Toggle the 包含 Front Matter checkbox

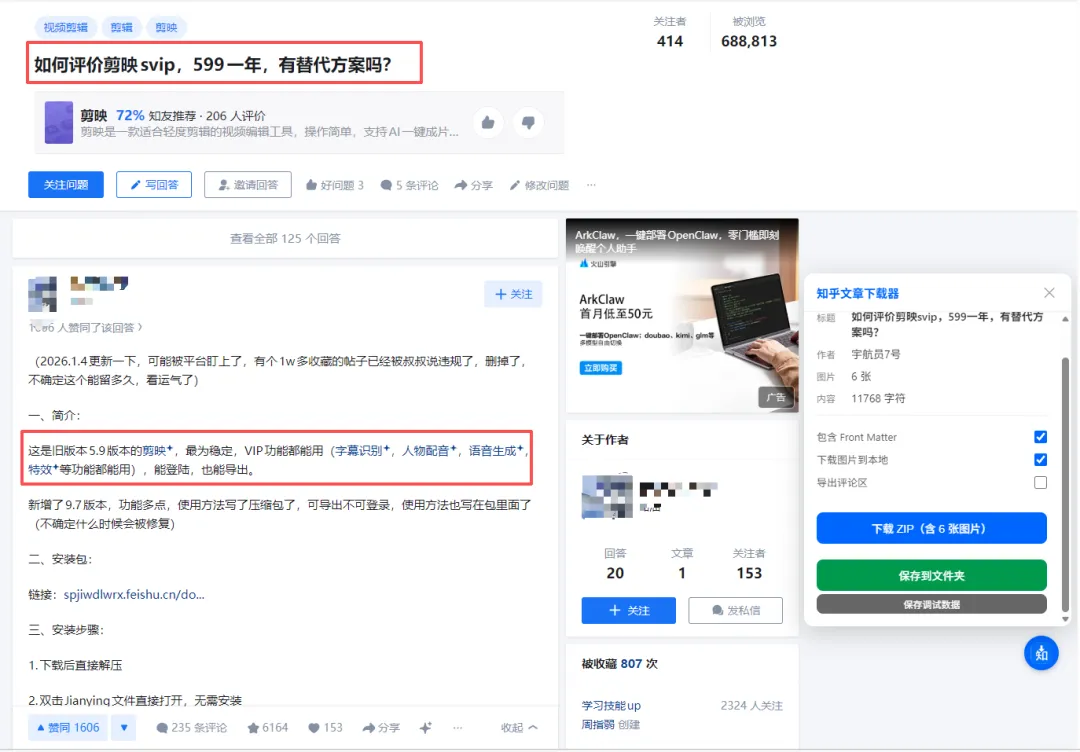(x=1040, y=437)
